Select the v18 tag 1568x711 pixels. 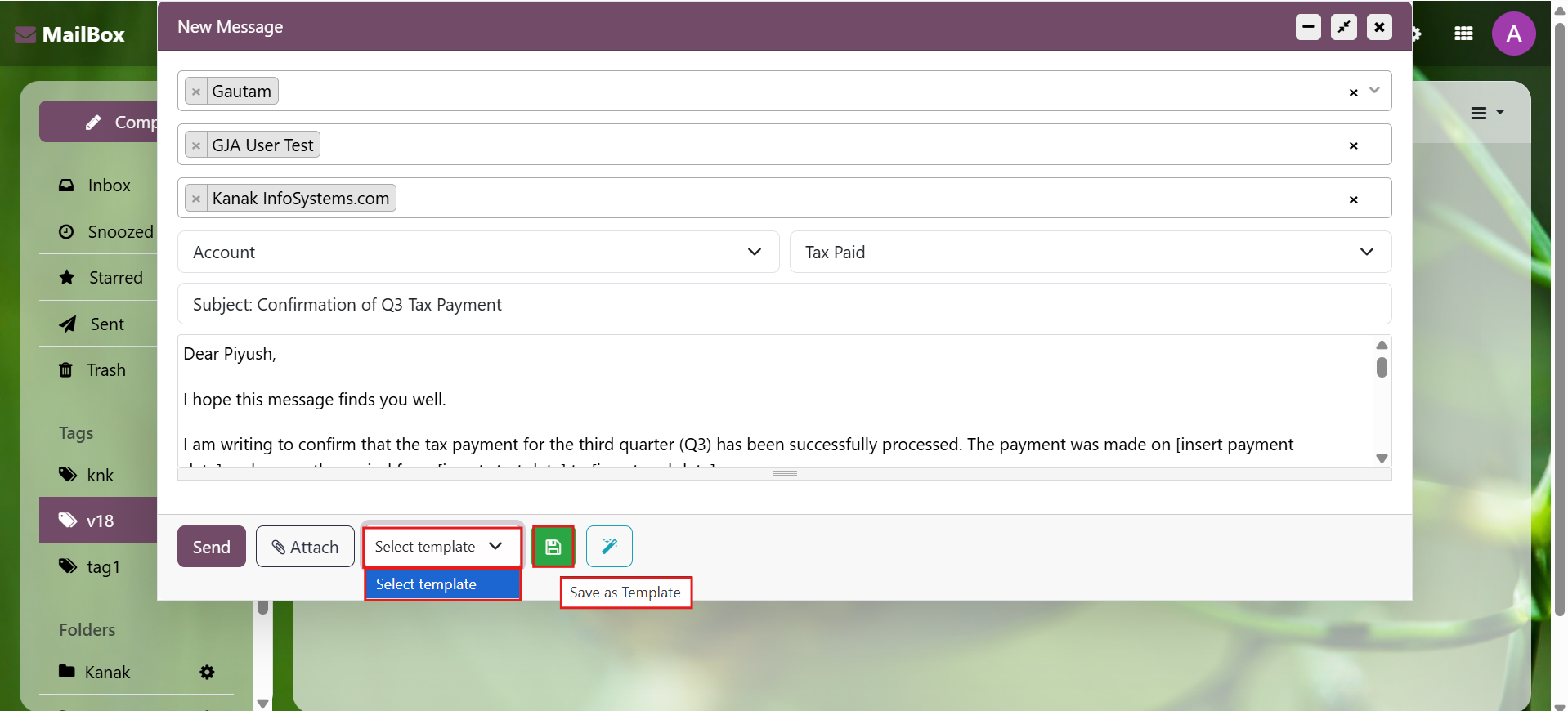[98, 521]
